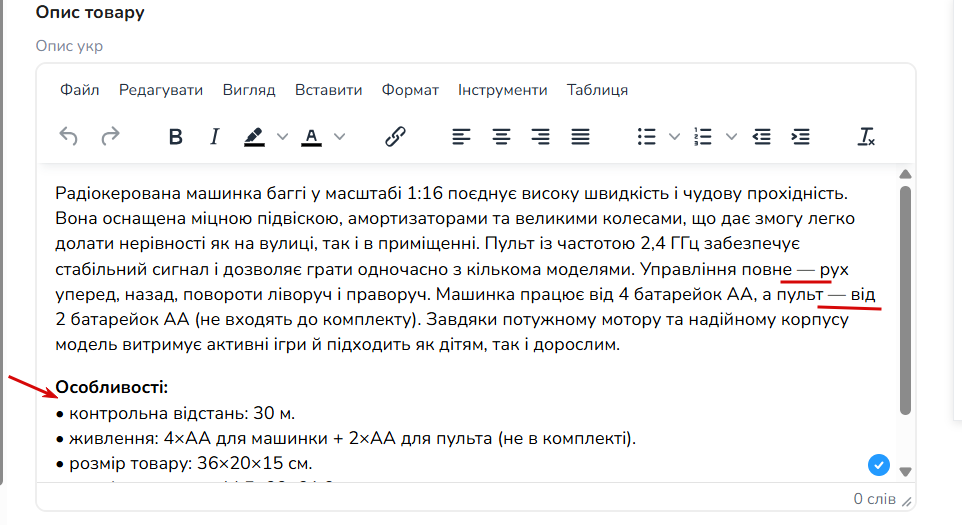Viewport: 962px width, 525px height.
Task: Open the Таблиця menu
Action: coord(598,90)
